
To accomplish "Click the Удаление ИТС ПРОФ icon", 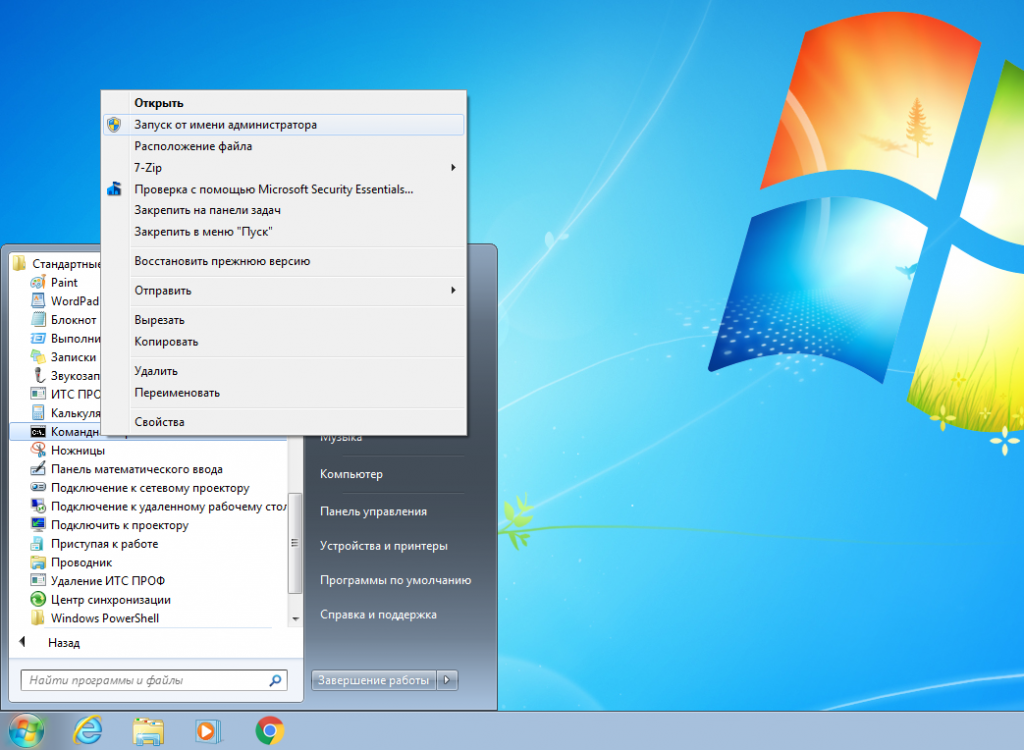I will coord(38,581).
